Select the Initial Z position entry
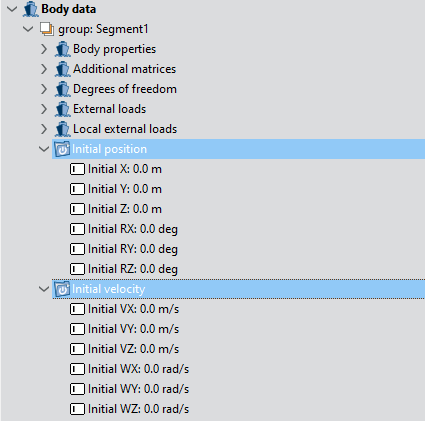This screenshot has height=421, width=425. coord(116,209)
